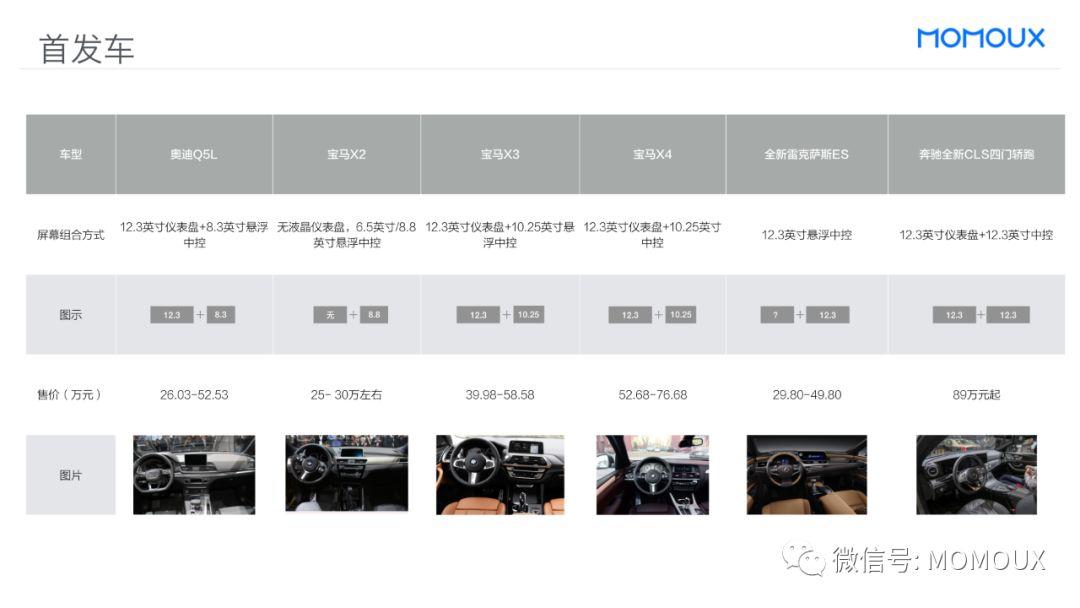Viewport: 1080px width, 608px height.
Task: Click the price 26.03-52.53
Action: point(194,395)
